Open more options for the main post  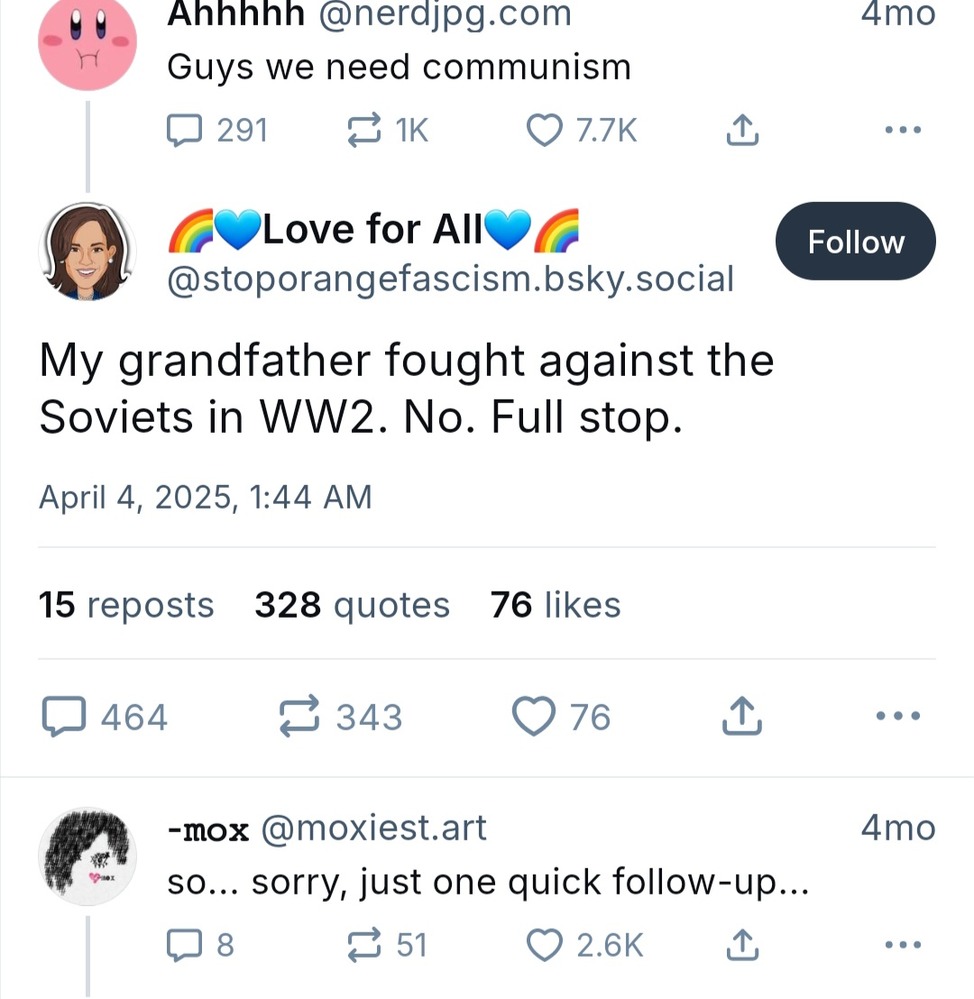pyautogui.click(x=895, y=717)
